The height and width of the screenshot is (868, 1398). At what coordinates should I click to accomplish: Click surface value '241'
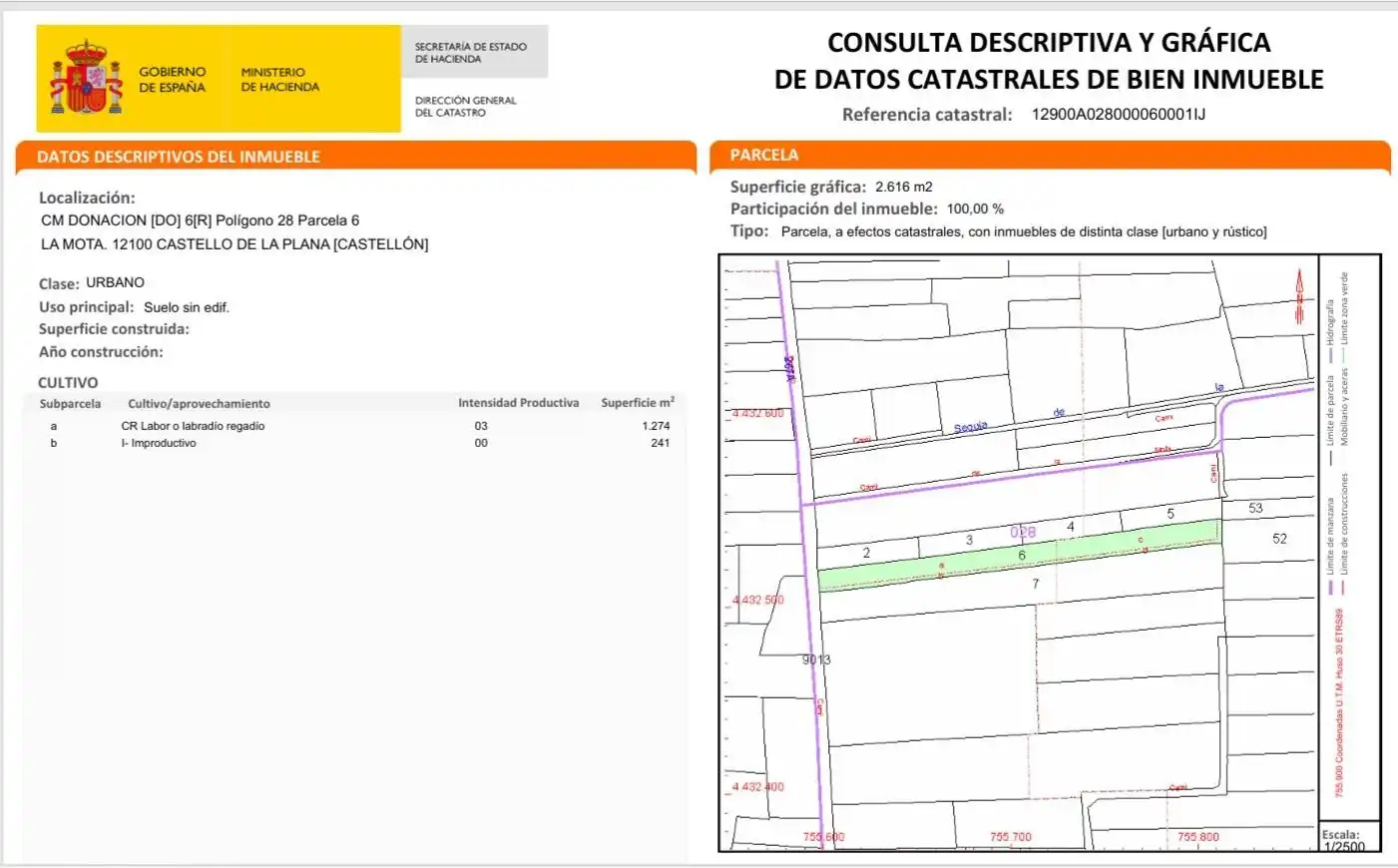(660, 443)
